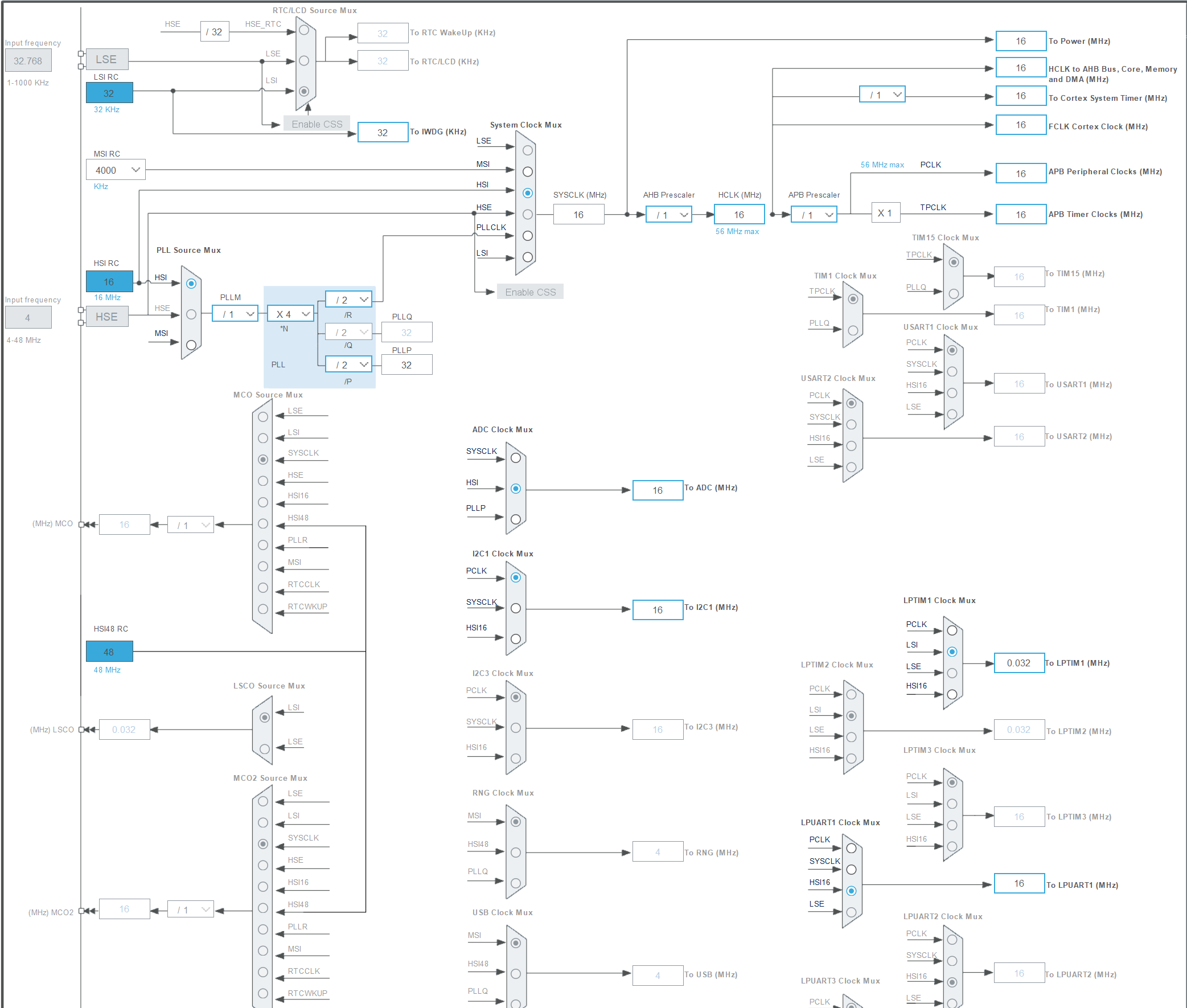Click Enable CSS button near System Clock Mux

[x=529, y=292]
